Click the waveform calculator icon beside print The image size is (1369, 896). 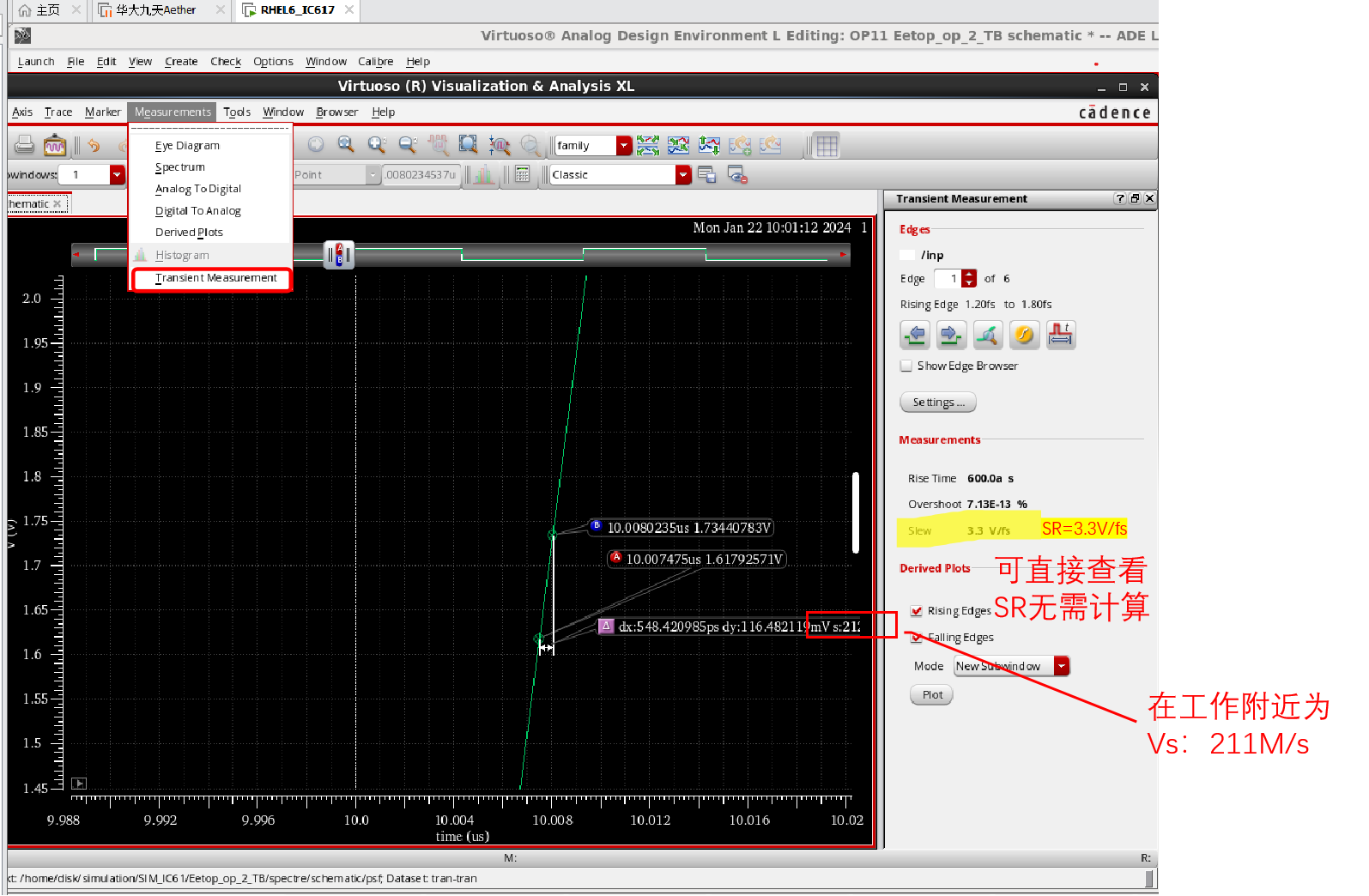[55, 145]
